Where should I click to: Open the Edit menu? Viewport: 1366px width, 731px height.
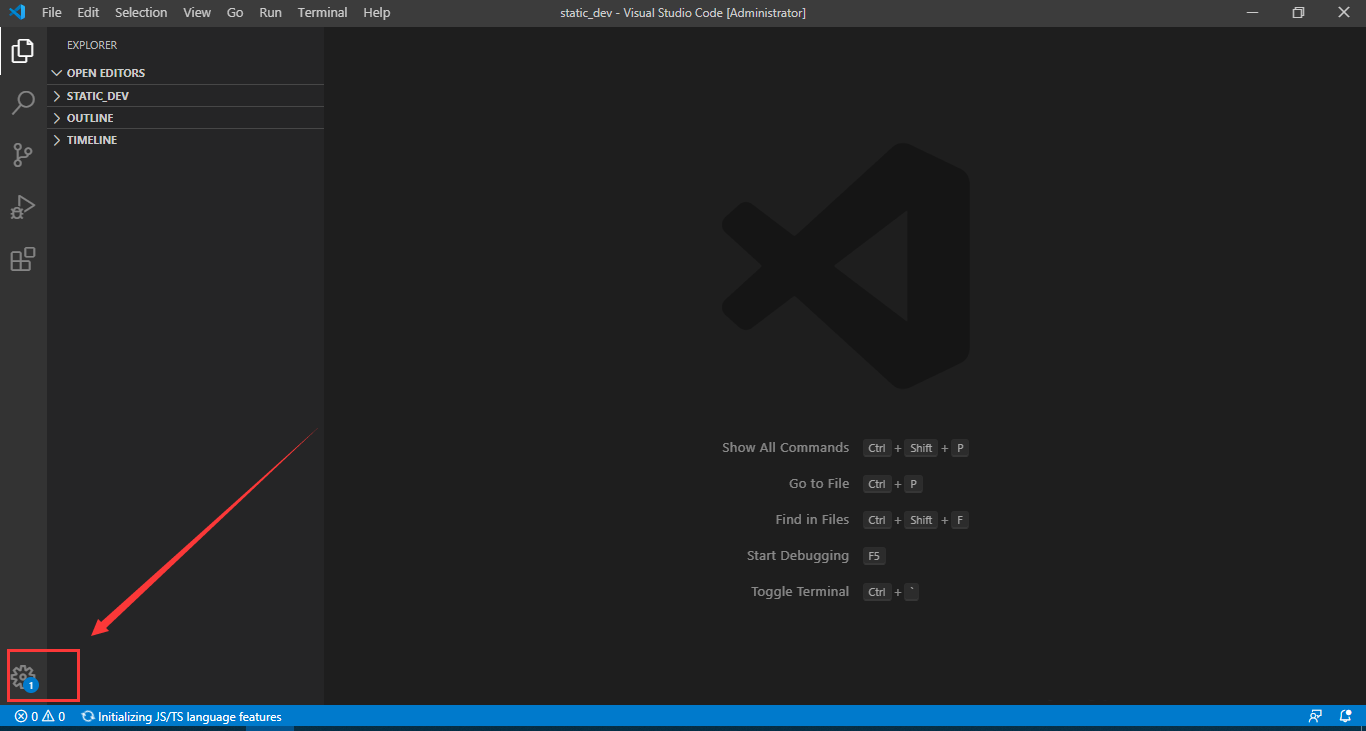(88, 13)
